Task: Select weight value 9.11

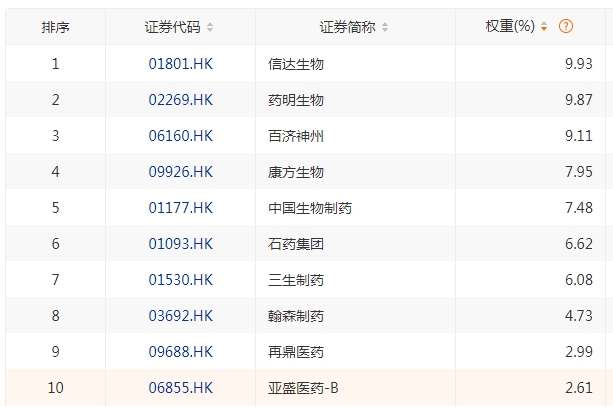Action: [x=579, y=136]
